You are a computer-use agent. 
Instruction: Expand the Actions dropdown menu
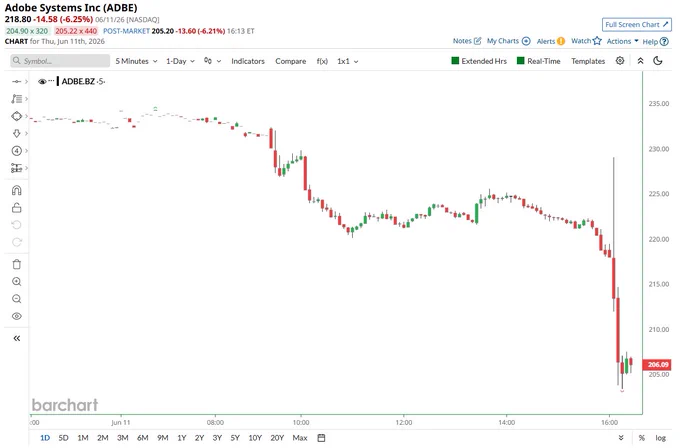(x=622, y=41)
